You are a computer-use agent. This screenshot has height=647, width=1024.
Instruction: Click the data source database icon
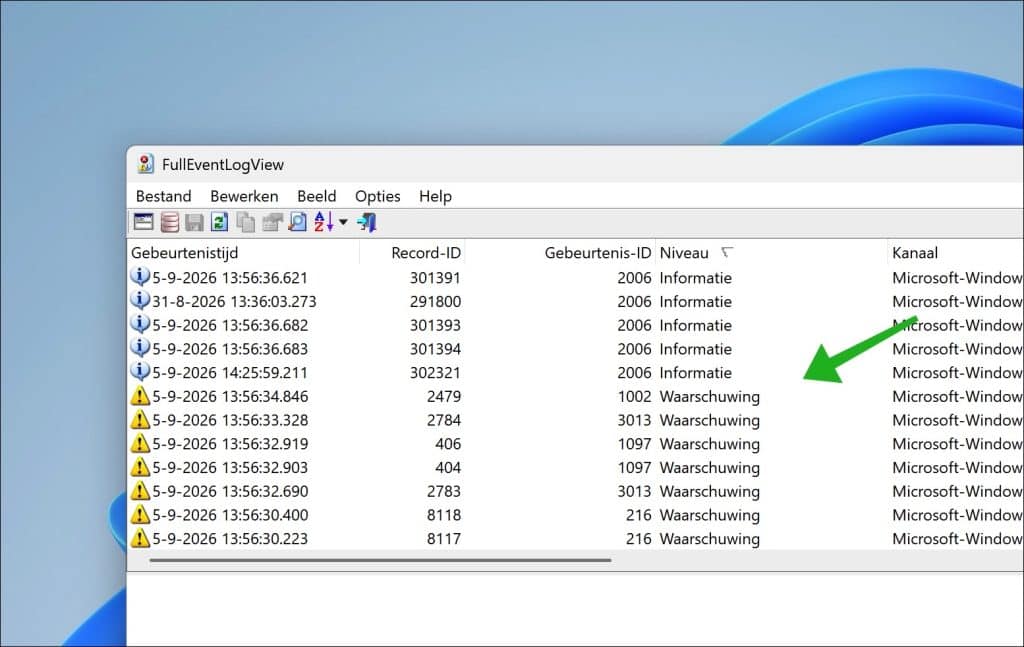point(170,223)
